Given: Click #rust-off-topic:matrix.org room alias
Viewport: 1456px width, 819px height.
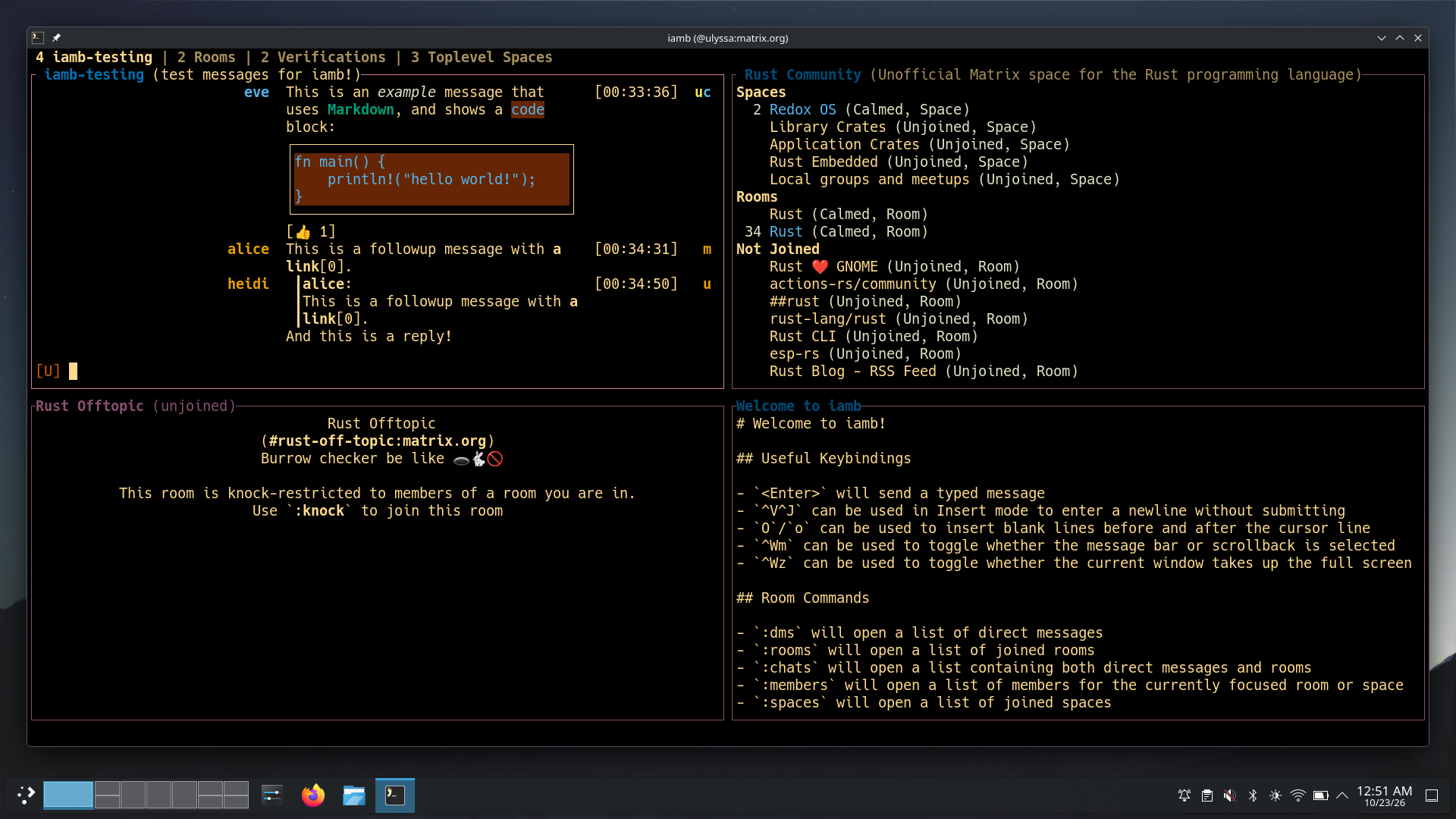Looking at the screenshot, I should [x=378, y=441].
